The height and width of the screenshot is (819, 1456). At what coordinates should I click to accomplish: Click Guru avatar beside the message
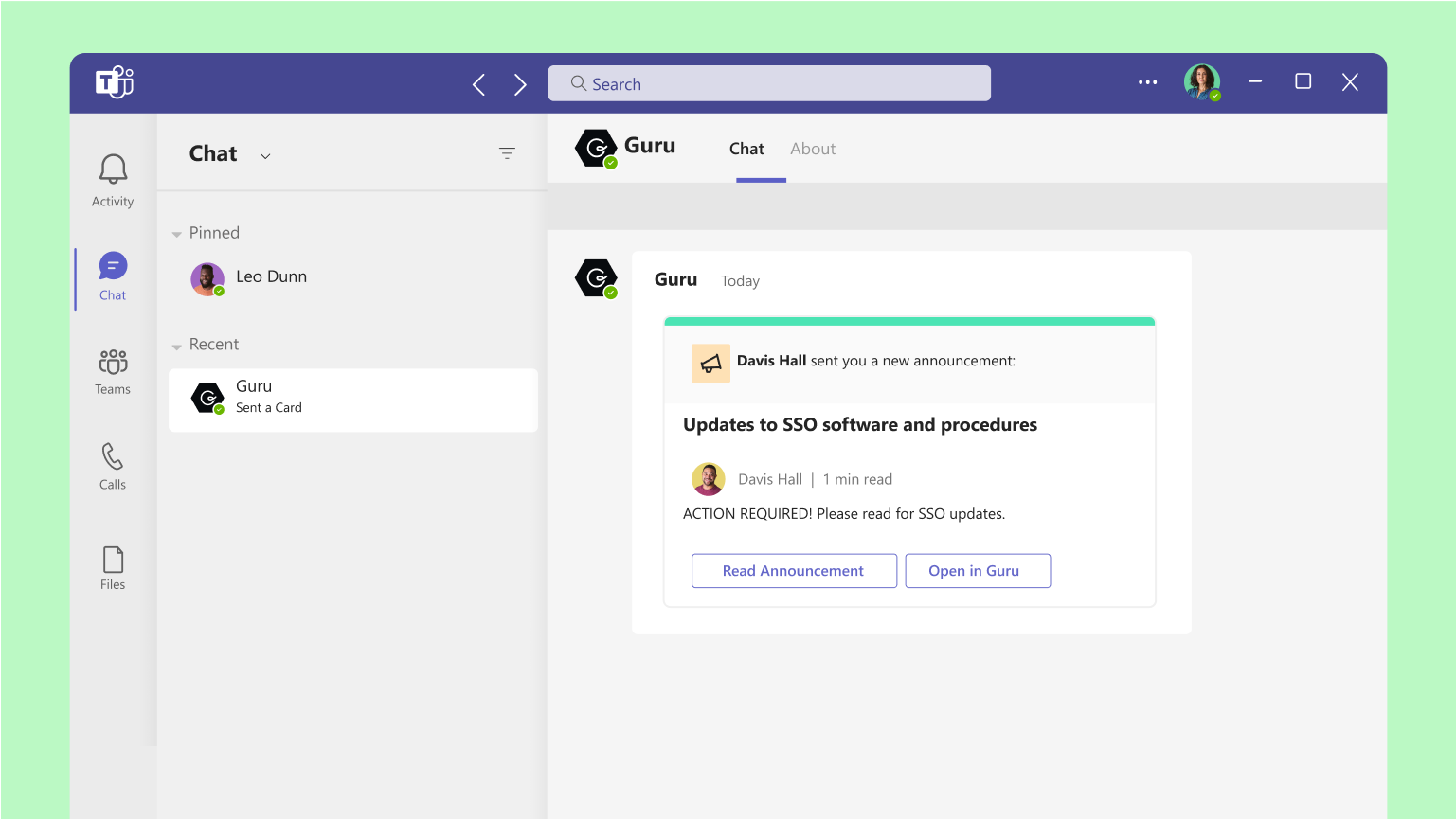pyautogui.click(x=596, y=278)
